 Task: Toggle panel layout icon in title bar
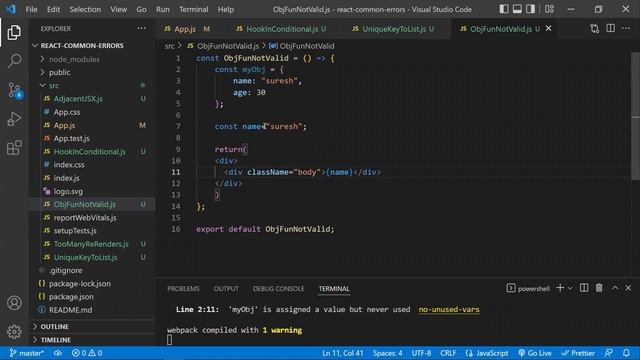click(x=517, y=9)
